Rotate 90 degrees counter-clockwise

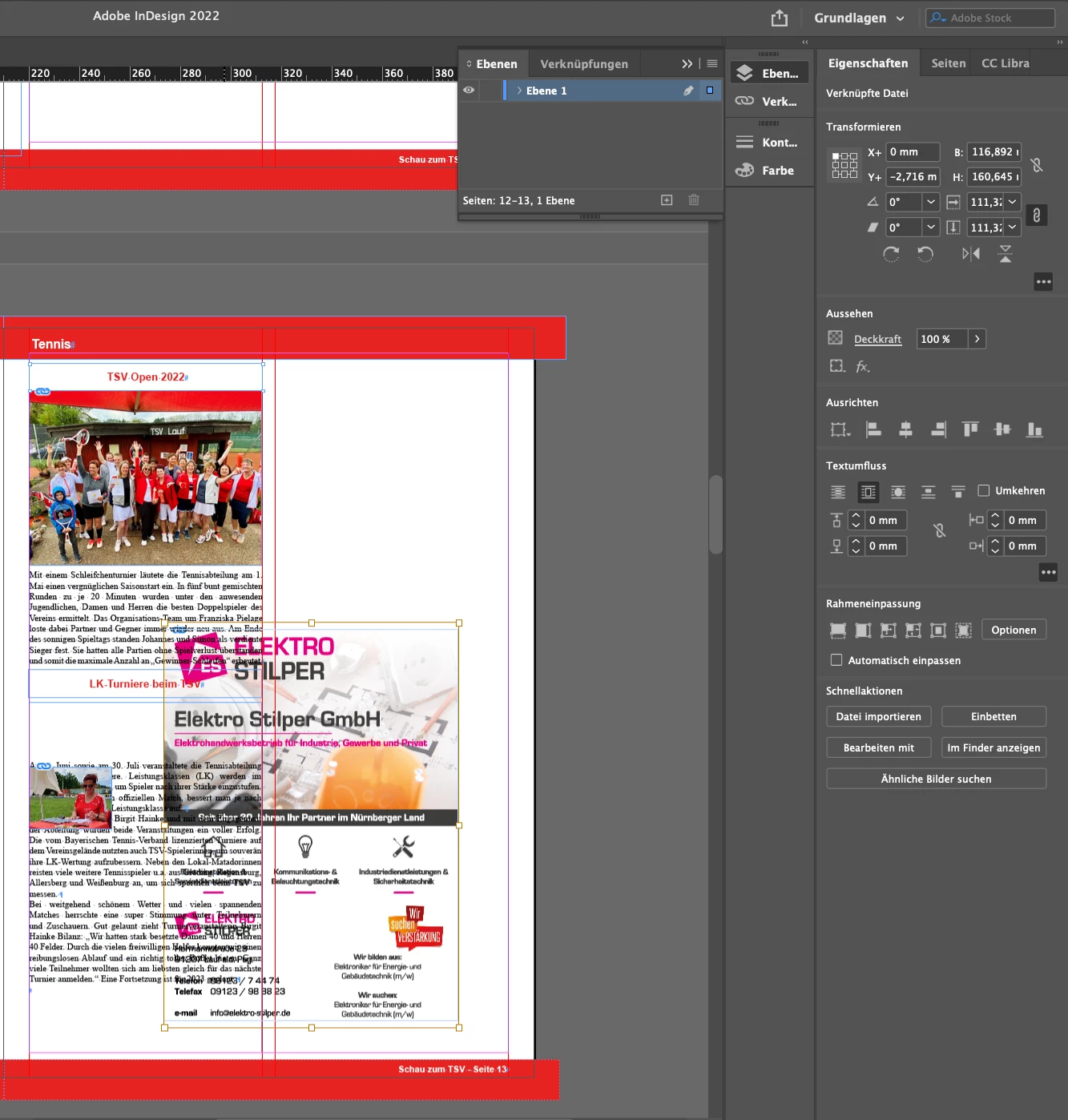point(925,254)
